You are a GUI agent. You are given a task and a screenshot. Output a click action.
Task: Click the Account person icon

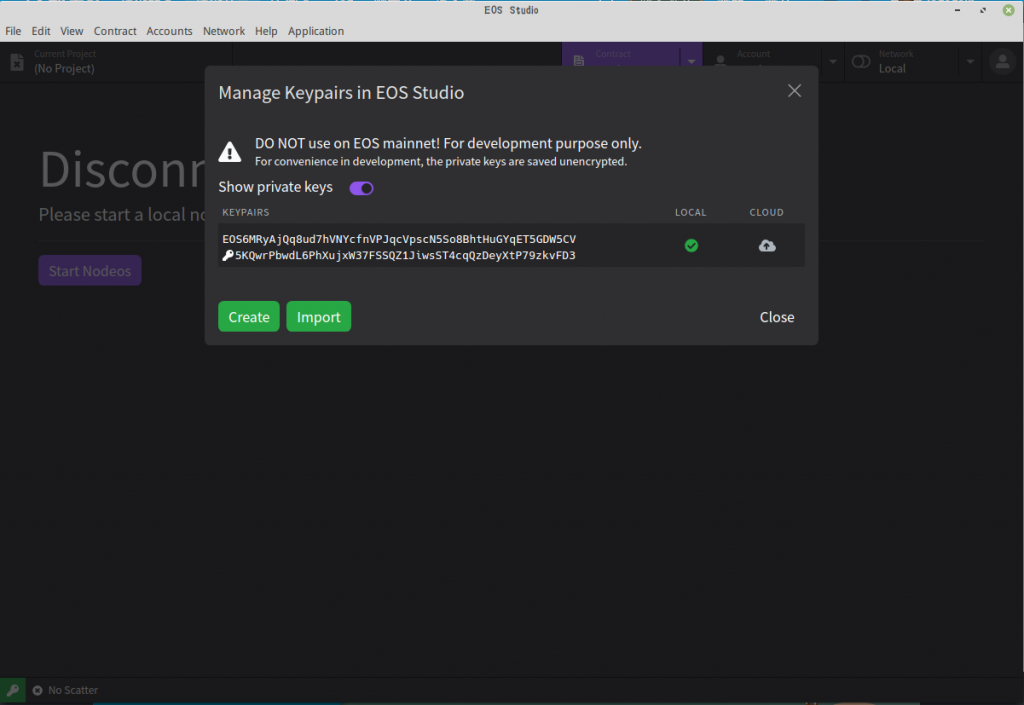(x=720, y=61)
